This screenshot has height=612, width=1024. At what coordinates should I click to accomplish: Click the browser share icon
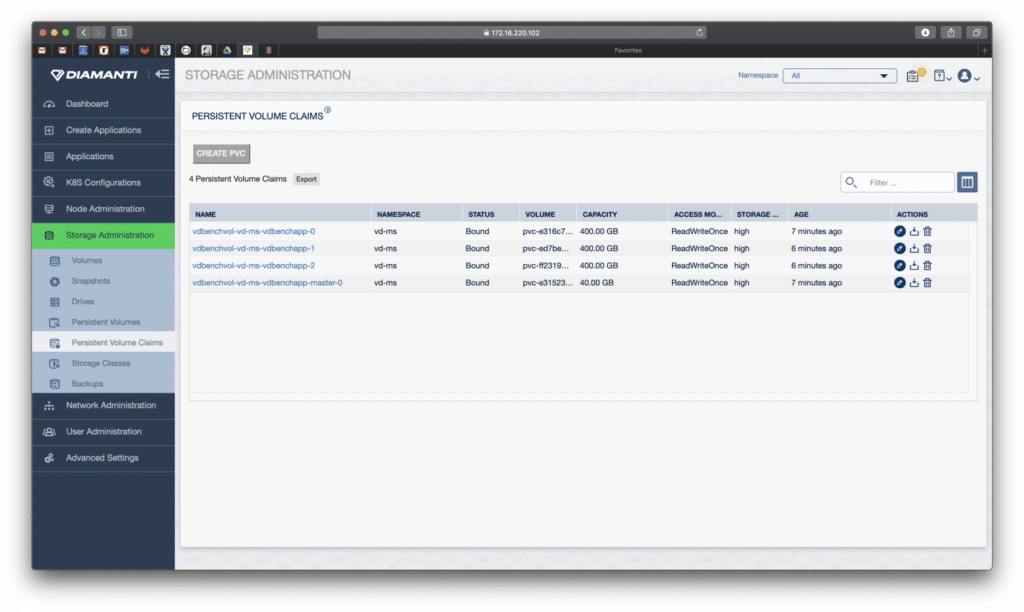(951, 33)
